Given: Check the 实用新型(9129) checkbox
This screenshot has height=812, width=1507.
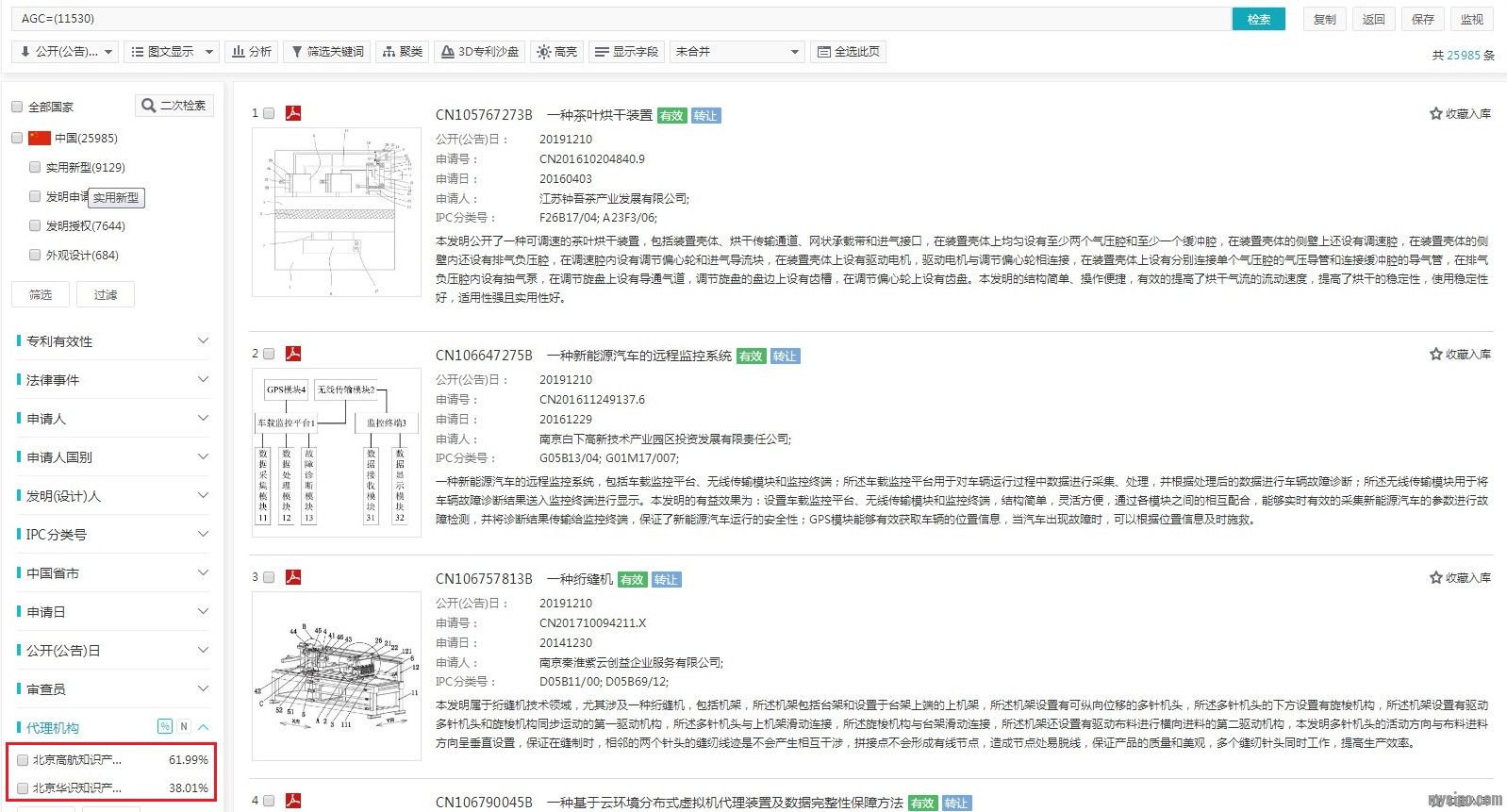Looking at the screenshot, I should click(x=35, y=167).
